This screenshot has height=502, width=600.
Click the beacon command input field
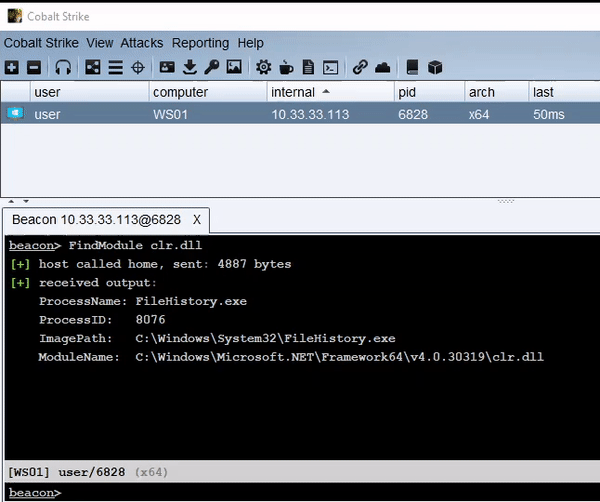[x=302, y=492]
